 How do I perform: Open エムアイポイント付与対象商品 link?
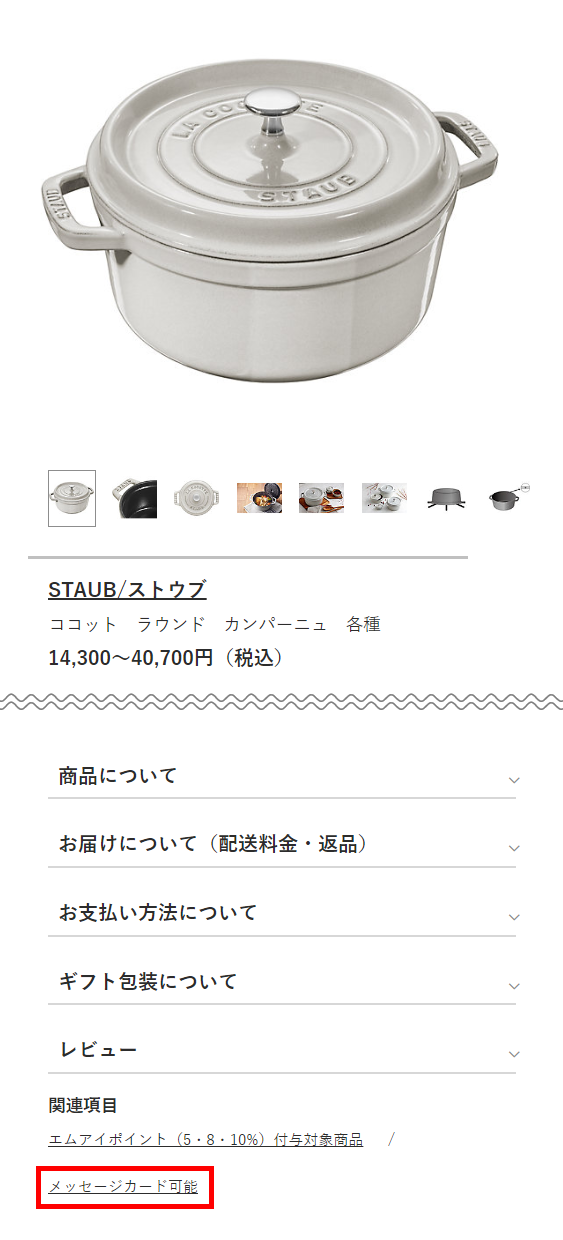[205, 1139]
